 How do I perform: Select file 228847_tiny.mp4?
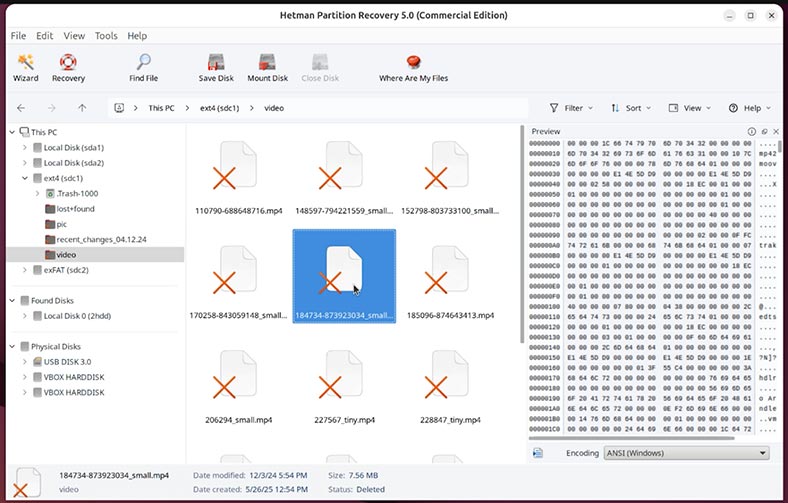click(x=450, y=387)
